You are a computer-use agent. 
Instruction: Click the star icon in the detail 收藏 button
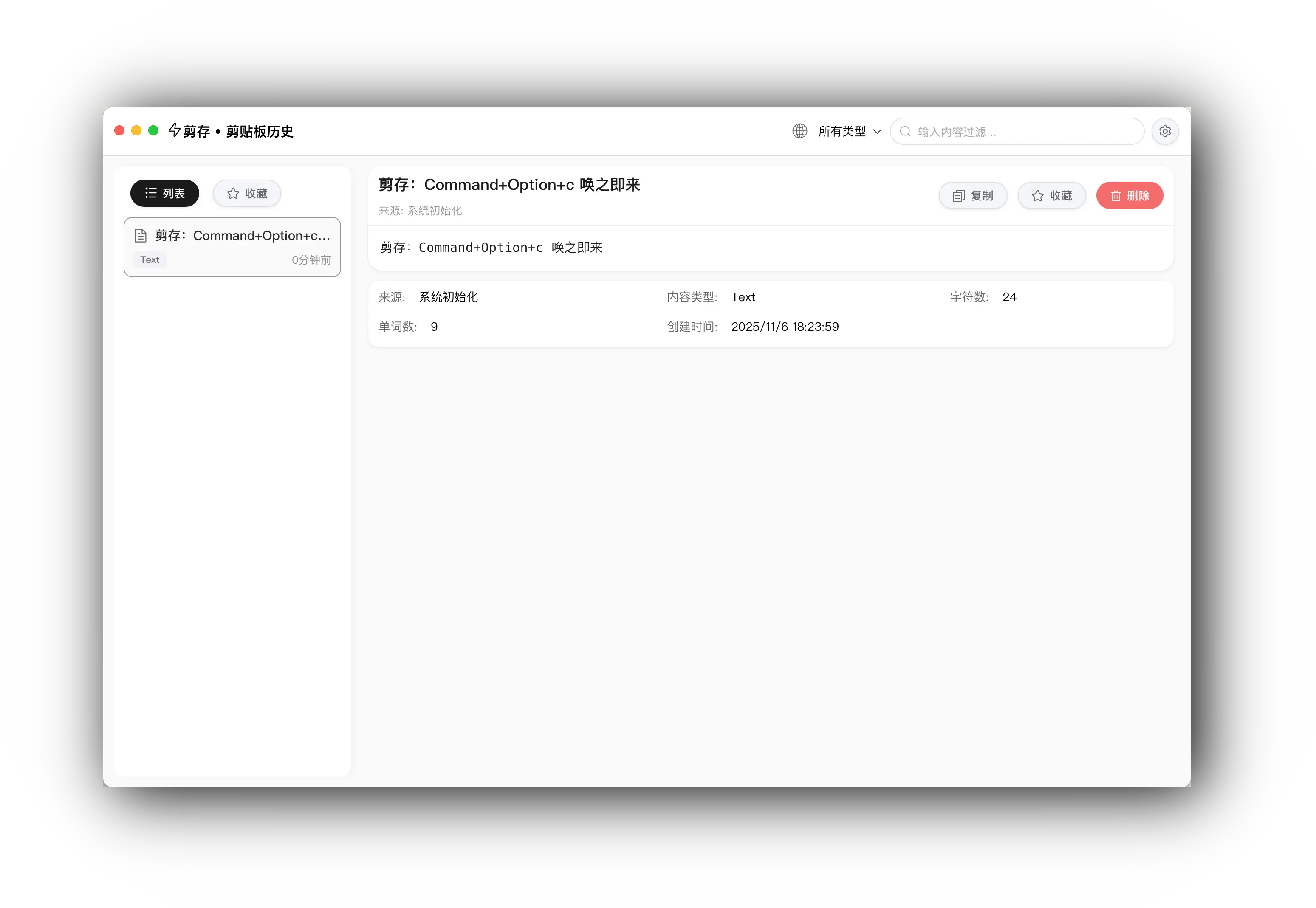click(1038, 195)
